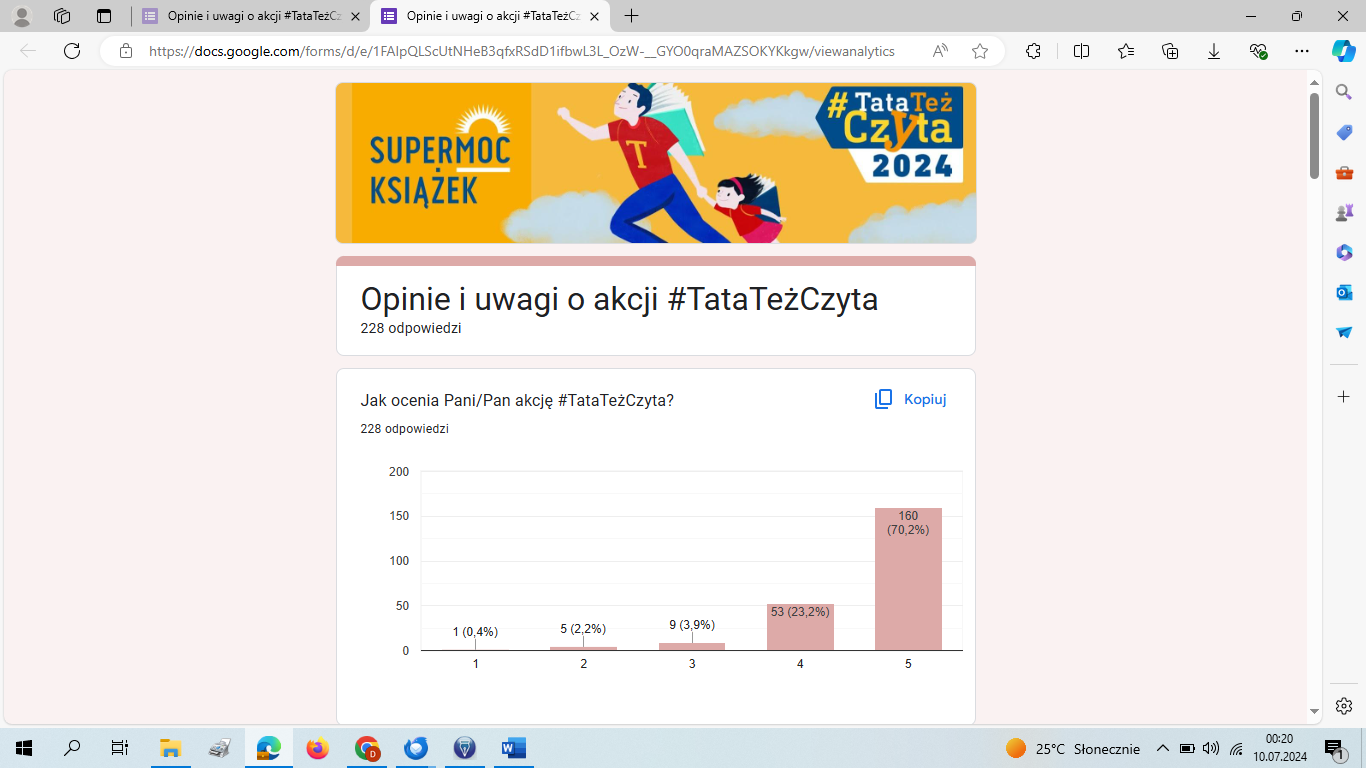This screenshot has width=1366, height=768.
Task: Open split screen view icon
Action: coord(1081,51)
